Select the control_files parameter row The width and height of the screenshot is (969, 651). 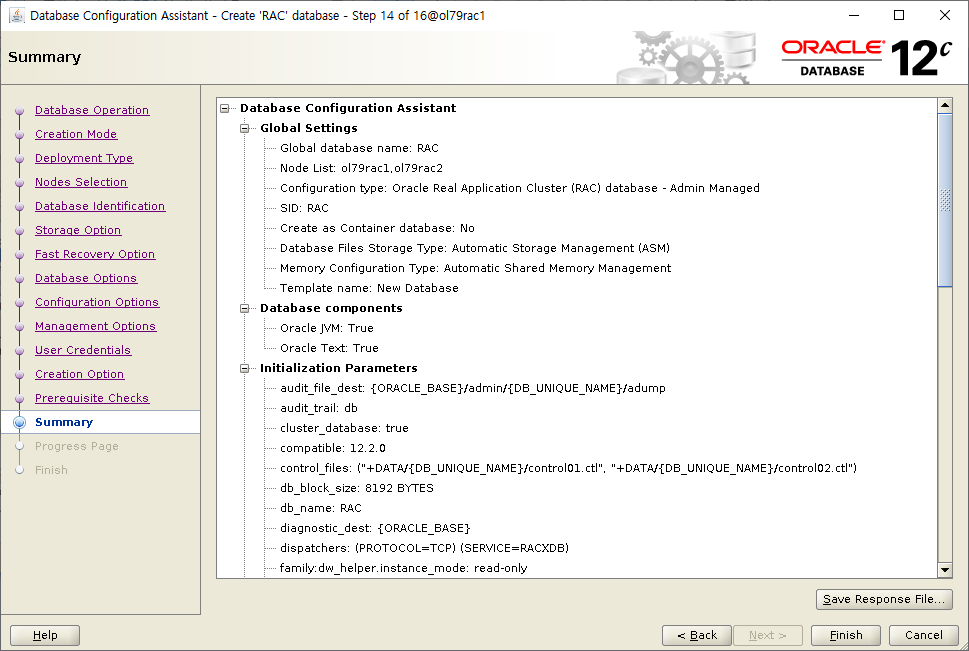[x=569, y=468]
